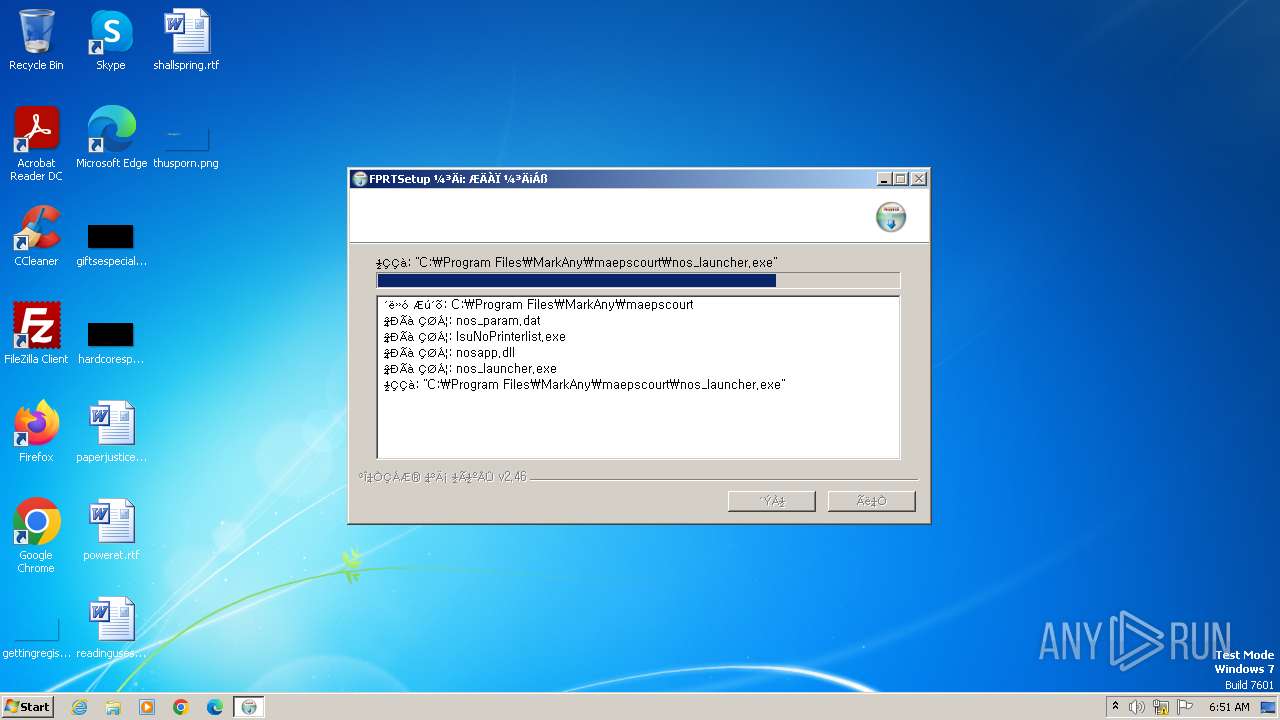The width and height of the screenshot is (1280, 720).
Task: Select the poweret.rtf document icon
Action: point(111,530)
